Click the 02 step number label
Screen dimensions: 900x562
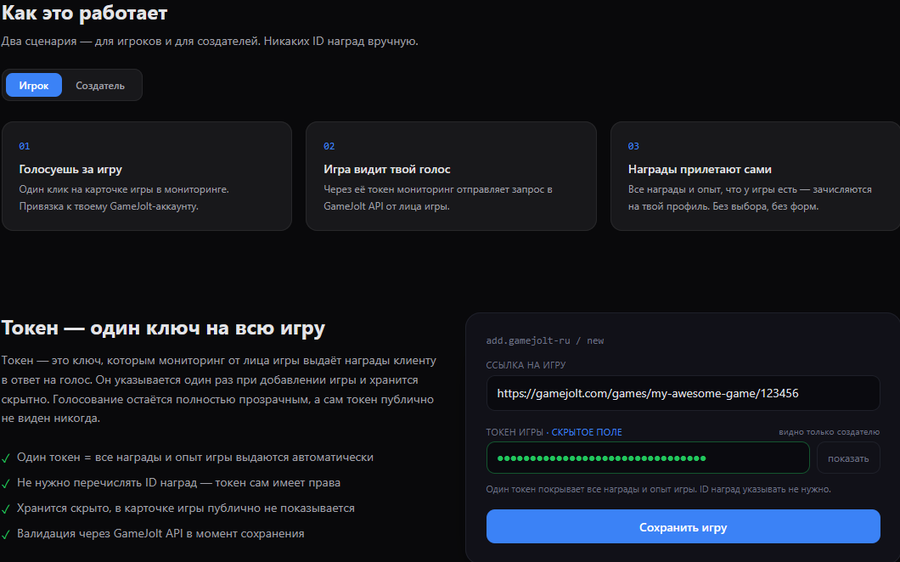329,146
